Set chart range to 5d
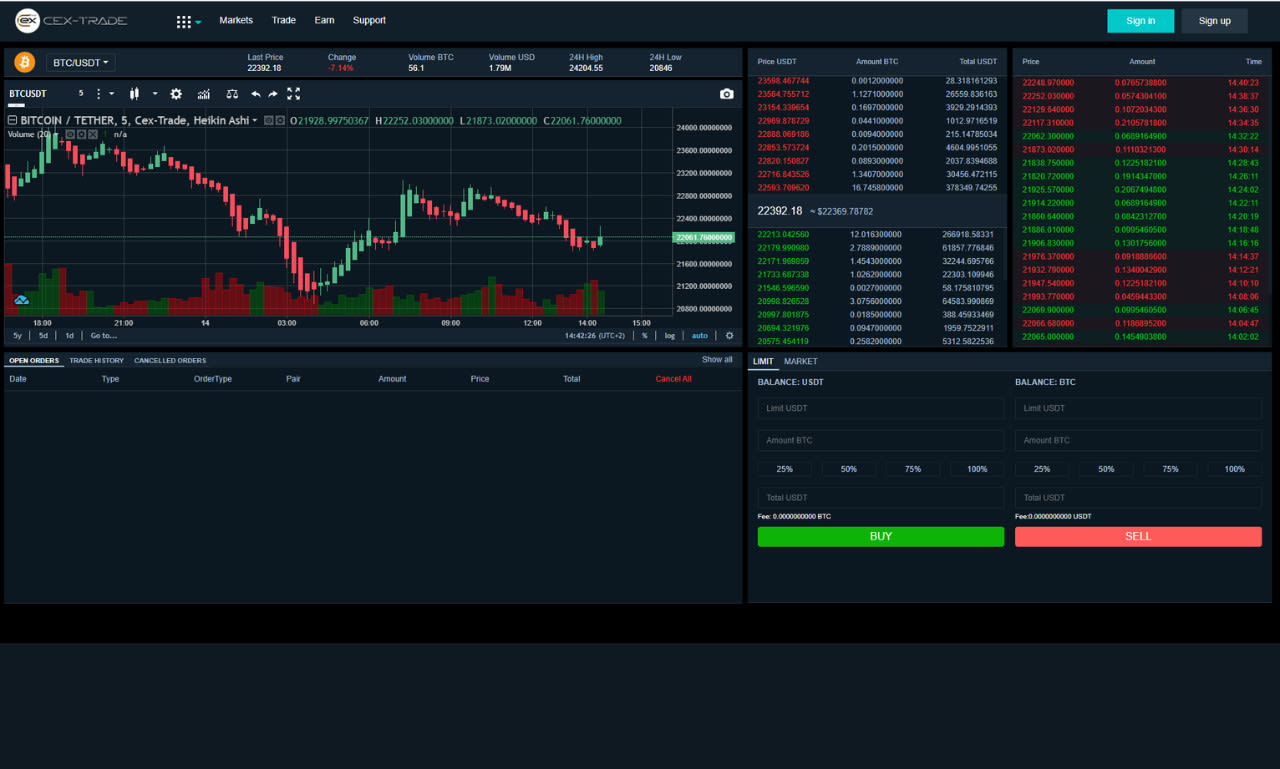 coord(43,336)
